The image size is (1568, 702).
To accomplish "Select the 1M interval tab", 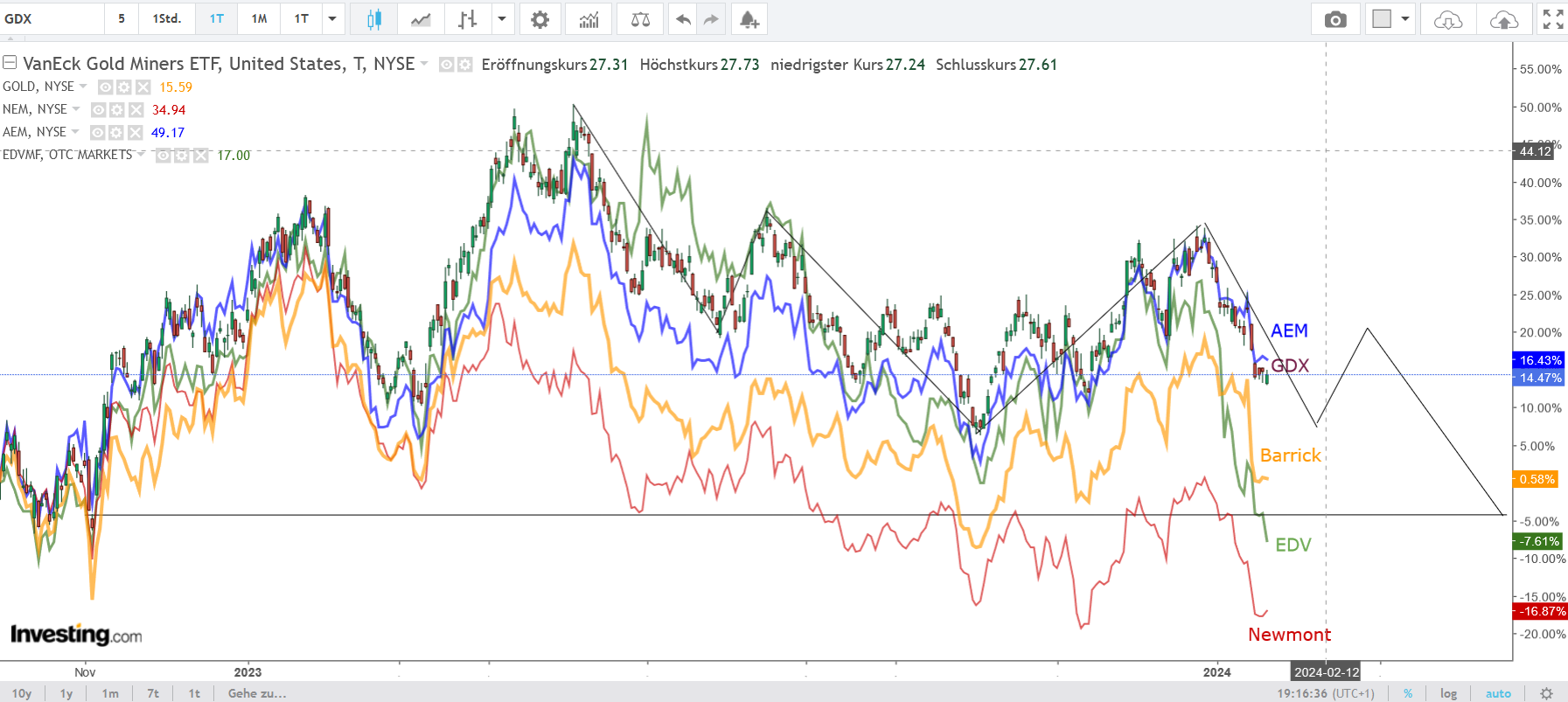I will 259,18.
